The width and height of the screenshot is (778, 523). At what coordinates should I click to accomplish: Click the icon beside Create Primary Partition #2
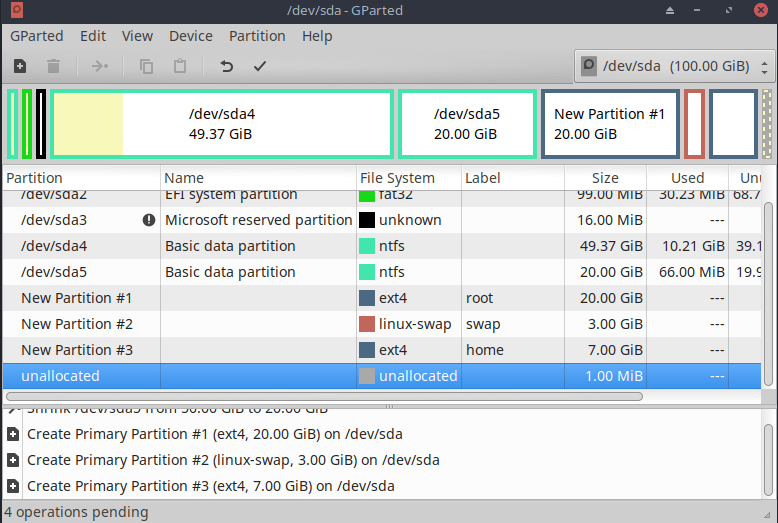pyautogui.click(x=13, y=460)
